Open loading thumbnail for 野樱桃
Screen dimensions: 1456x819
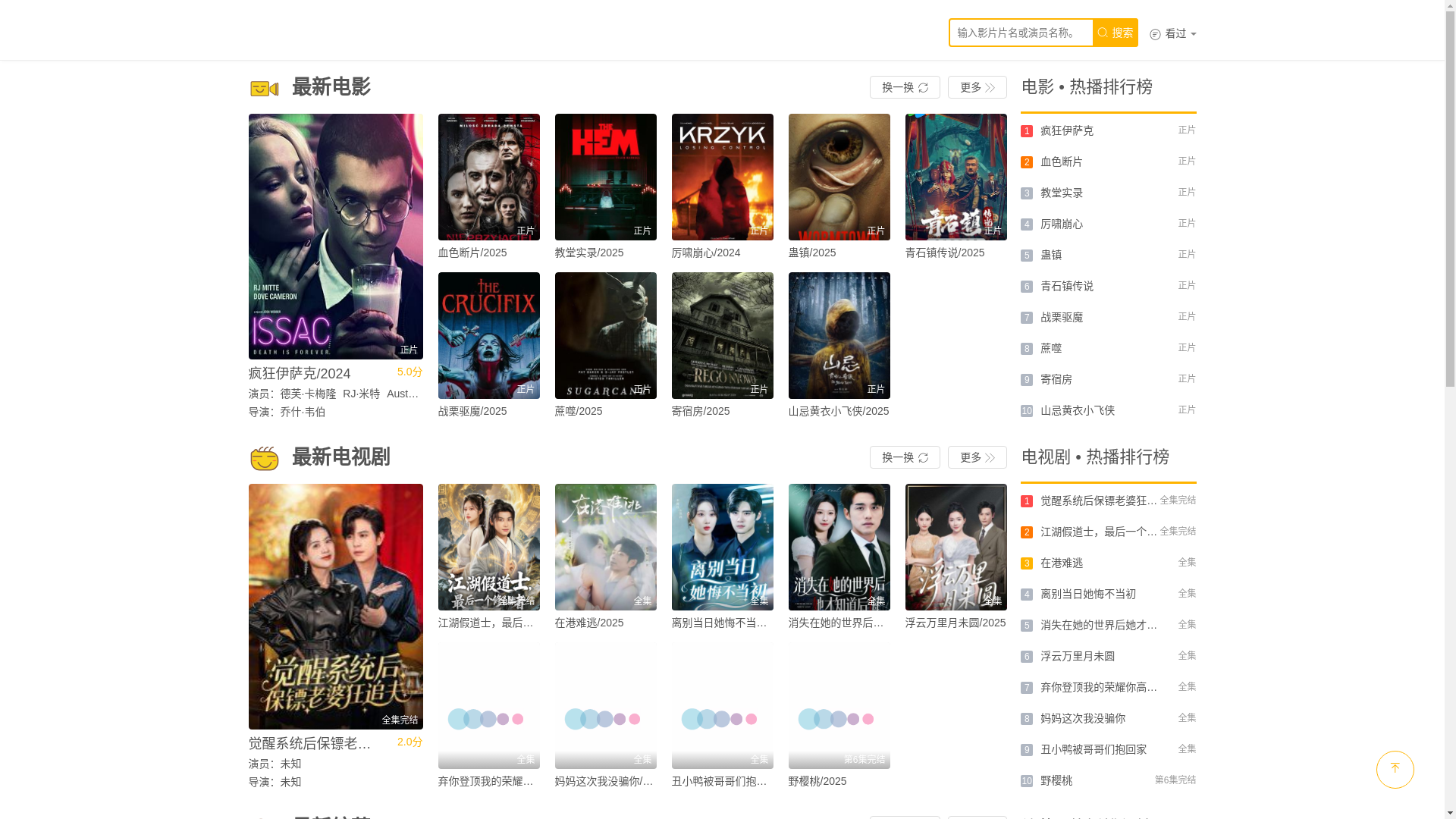(x=839, y=705)
